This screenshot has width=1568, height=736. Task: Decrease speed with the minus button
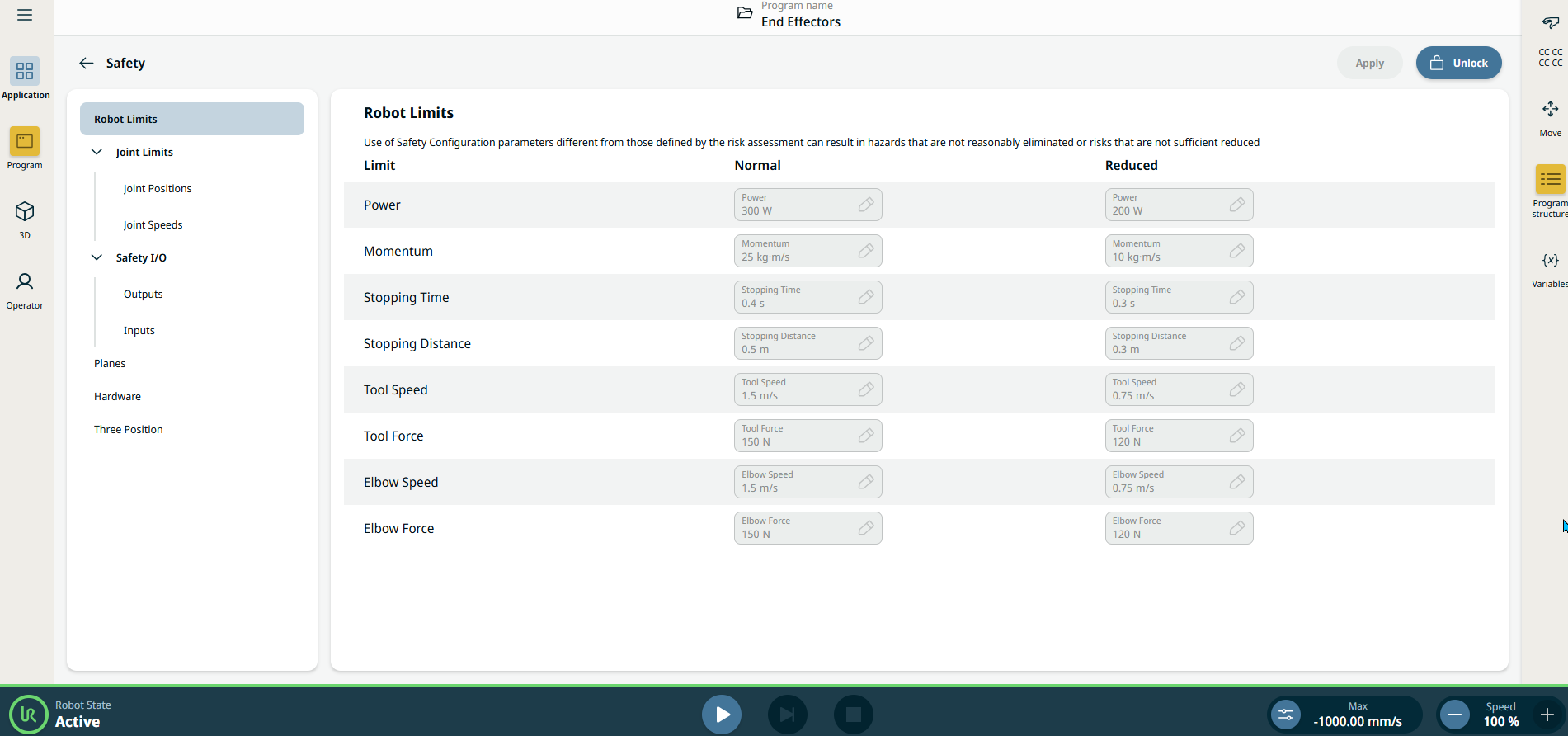pyautogui.click(x=1455, y=715)
